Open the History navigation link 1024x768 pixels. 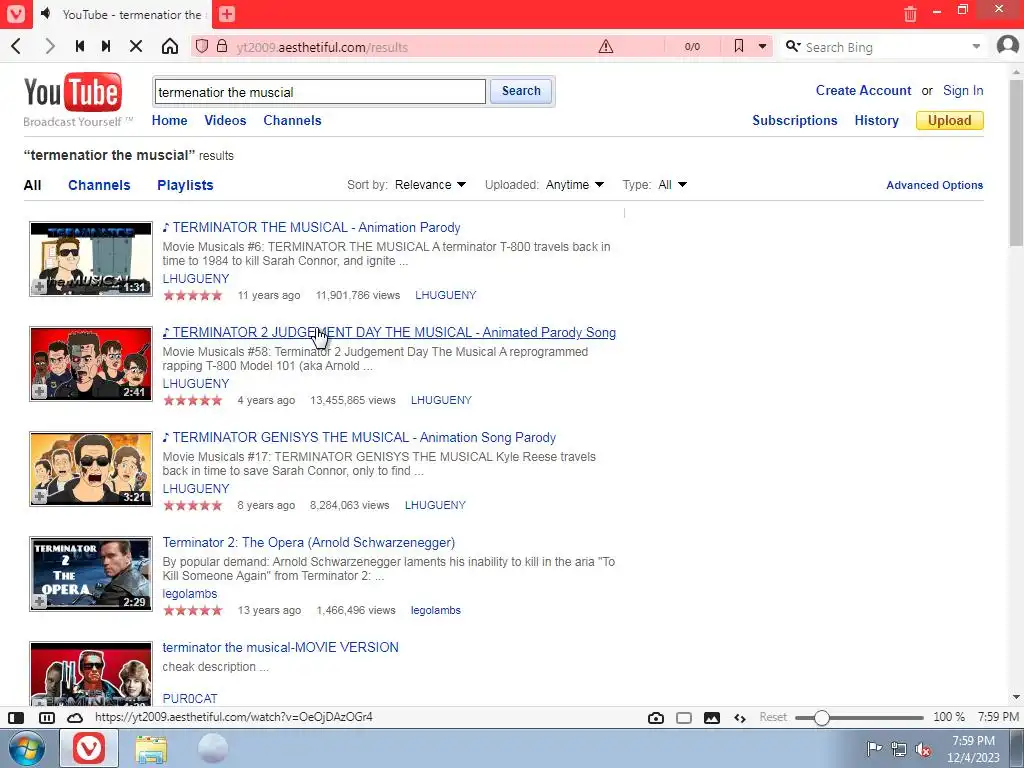[876, 120]
